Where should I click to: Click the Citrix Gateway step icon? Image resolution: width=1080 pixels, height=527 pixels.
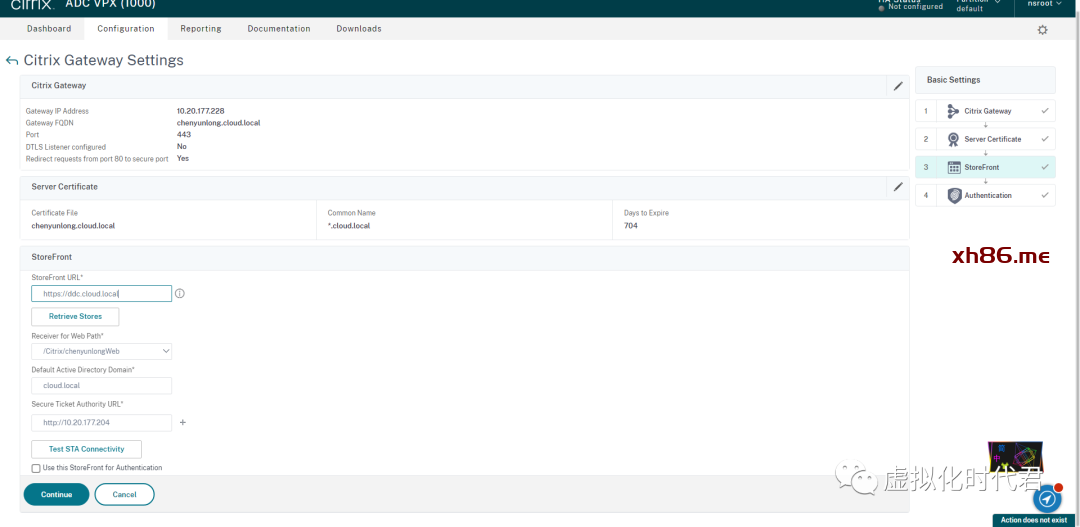[x=953, y=111]
